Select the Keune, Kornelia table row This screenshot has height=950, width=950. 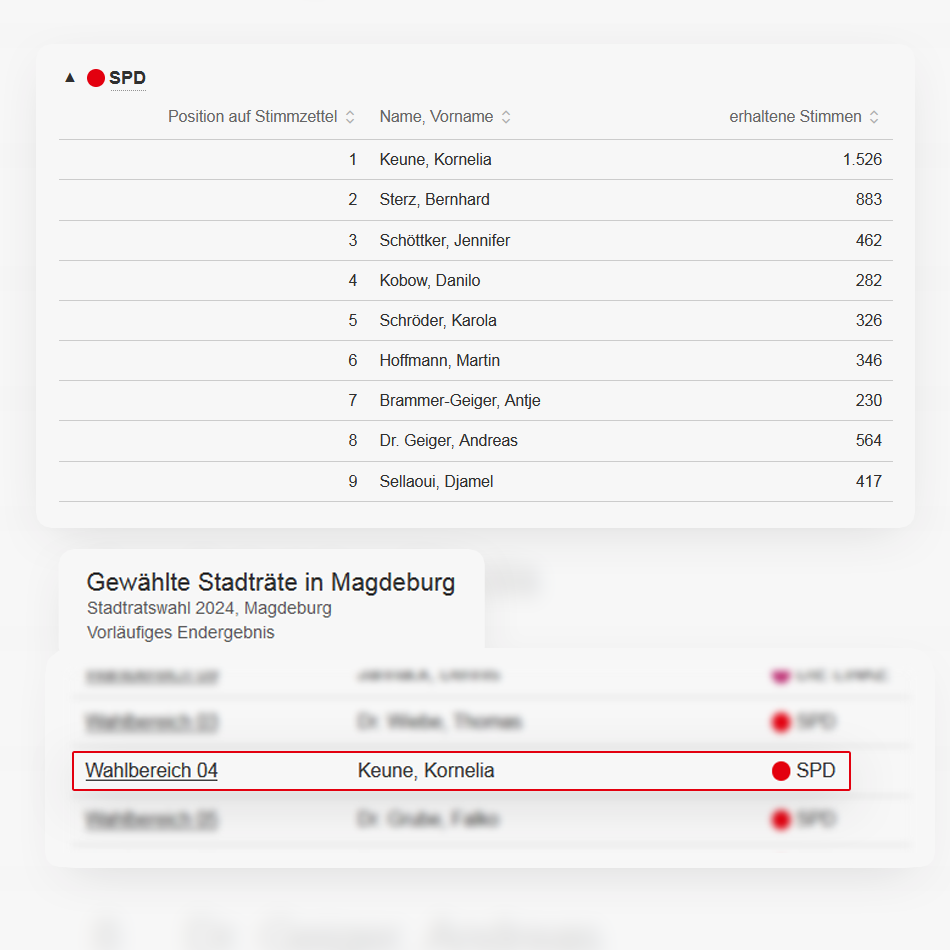point(476,159)
